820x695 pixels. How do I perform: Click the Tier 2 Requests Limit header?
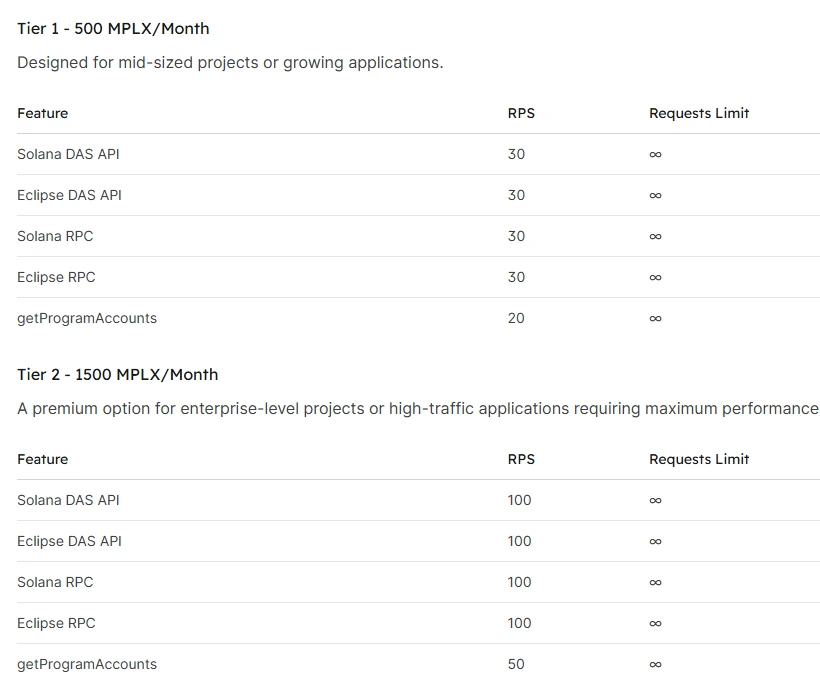(x=698, y=459)
